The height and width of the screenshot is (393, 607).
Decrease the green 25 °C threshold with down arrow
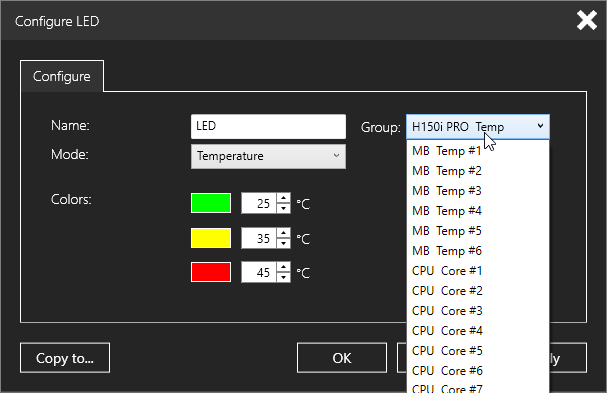tap(284, 208)
